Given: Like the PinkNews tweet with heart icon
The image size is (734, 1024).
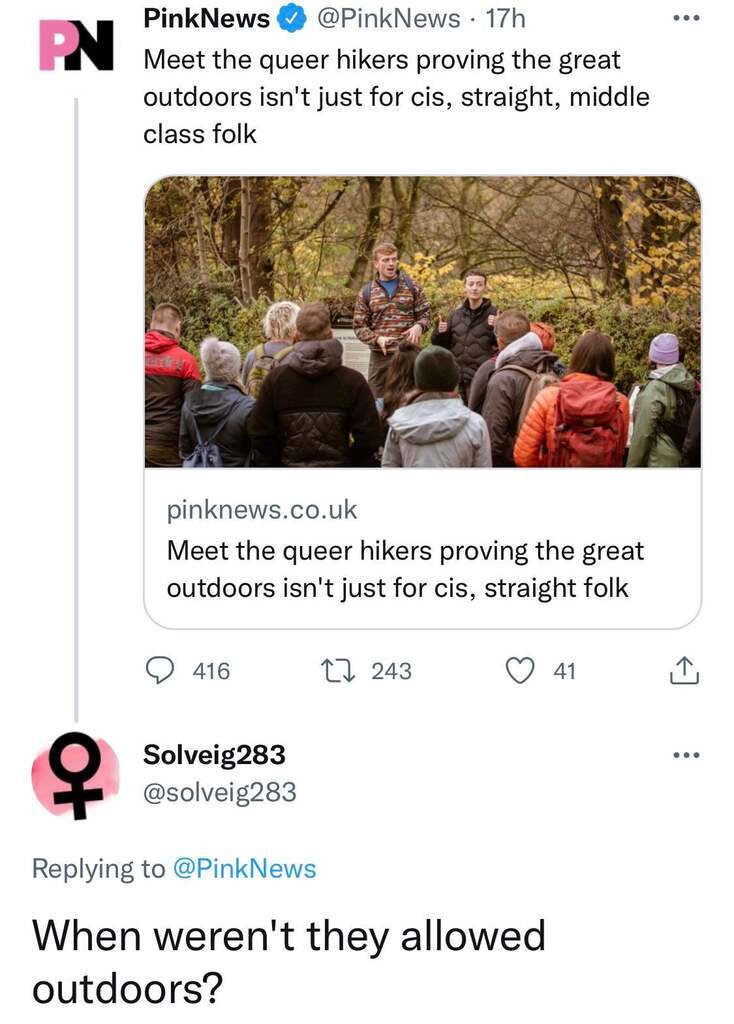Looking at the screenshot, I should [x=519, y=672].
